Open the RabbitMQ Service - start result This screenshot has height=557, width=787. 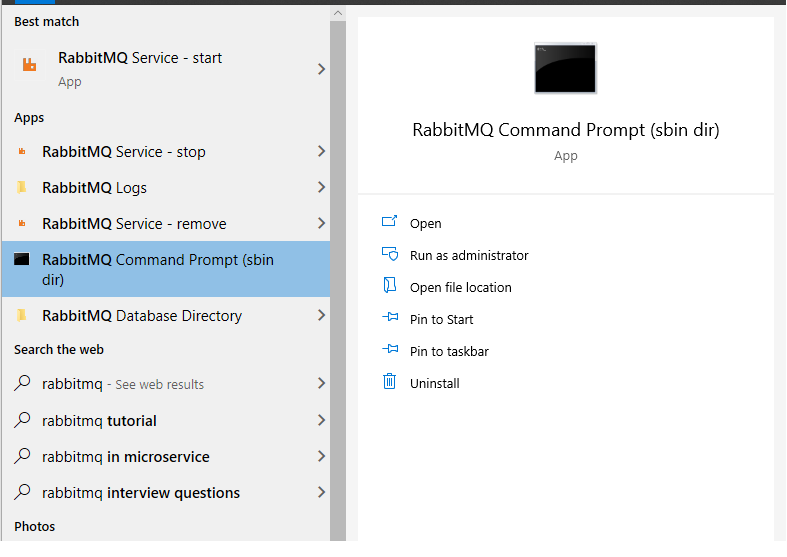[x=166, y=68]
